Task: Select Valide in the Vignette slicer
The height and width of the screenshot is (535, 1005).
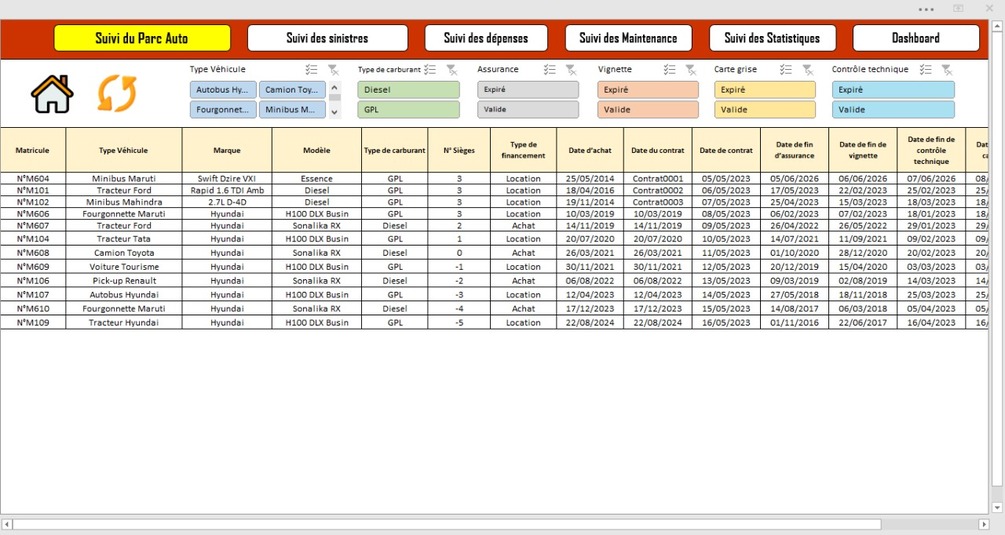Action: [648, 110]
